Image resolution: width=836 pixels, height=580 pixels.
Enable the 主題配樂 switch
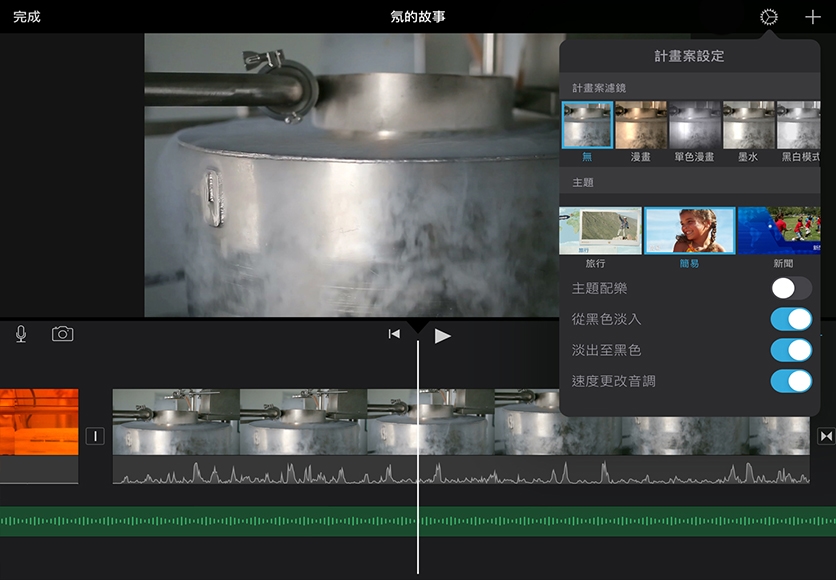click(791, 289)
